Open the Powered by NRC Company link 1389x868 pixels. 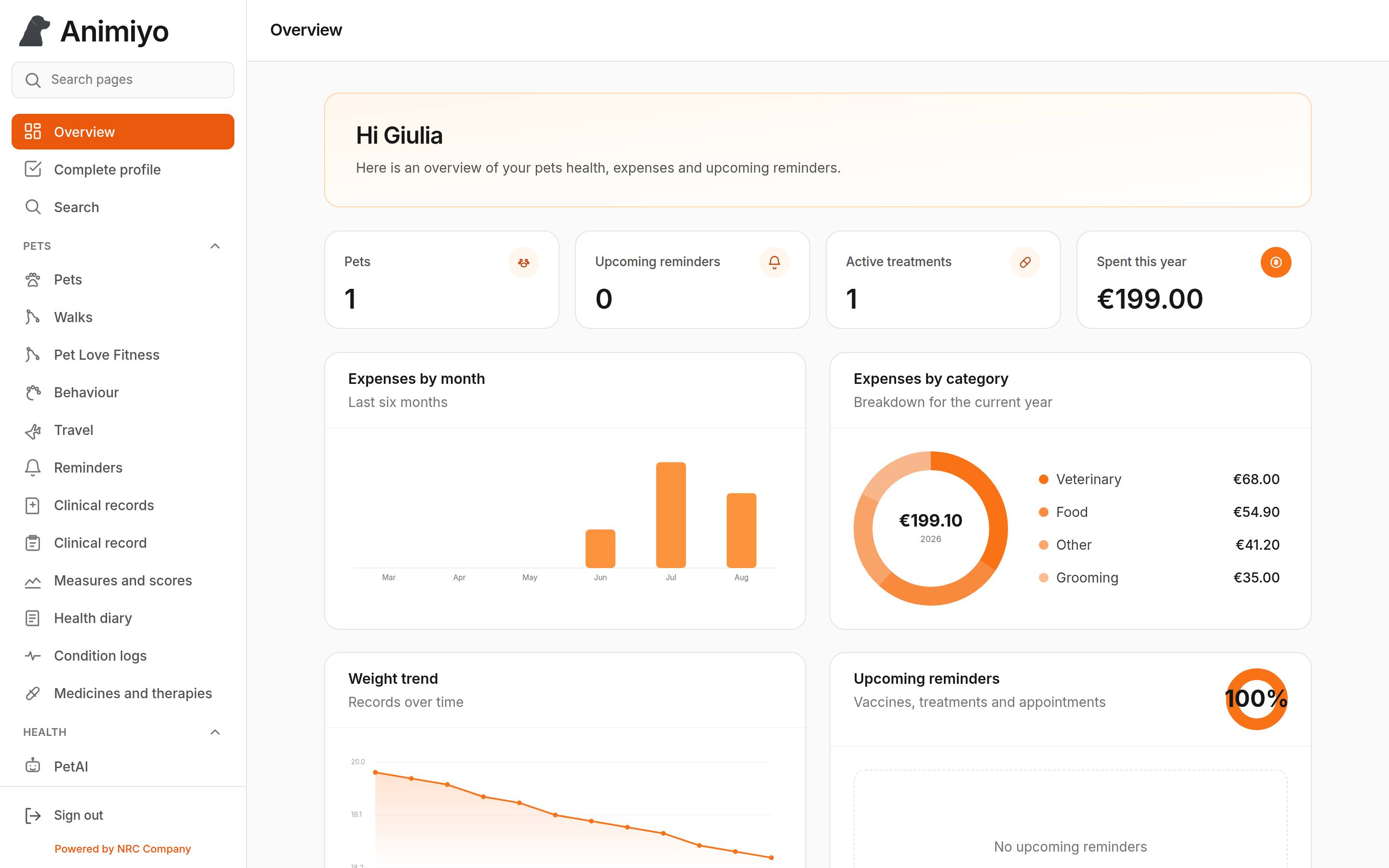pos(122,849)
